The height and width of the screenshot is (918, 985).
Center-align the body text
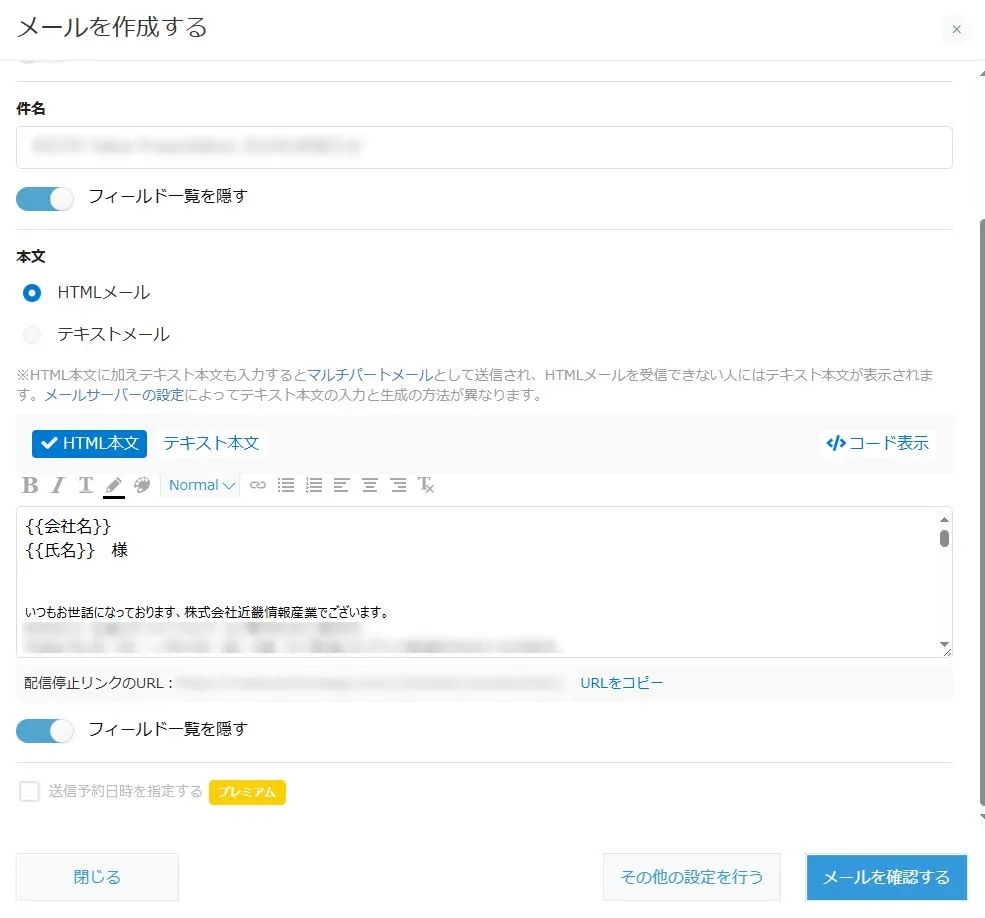click(x=370, y=485)
